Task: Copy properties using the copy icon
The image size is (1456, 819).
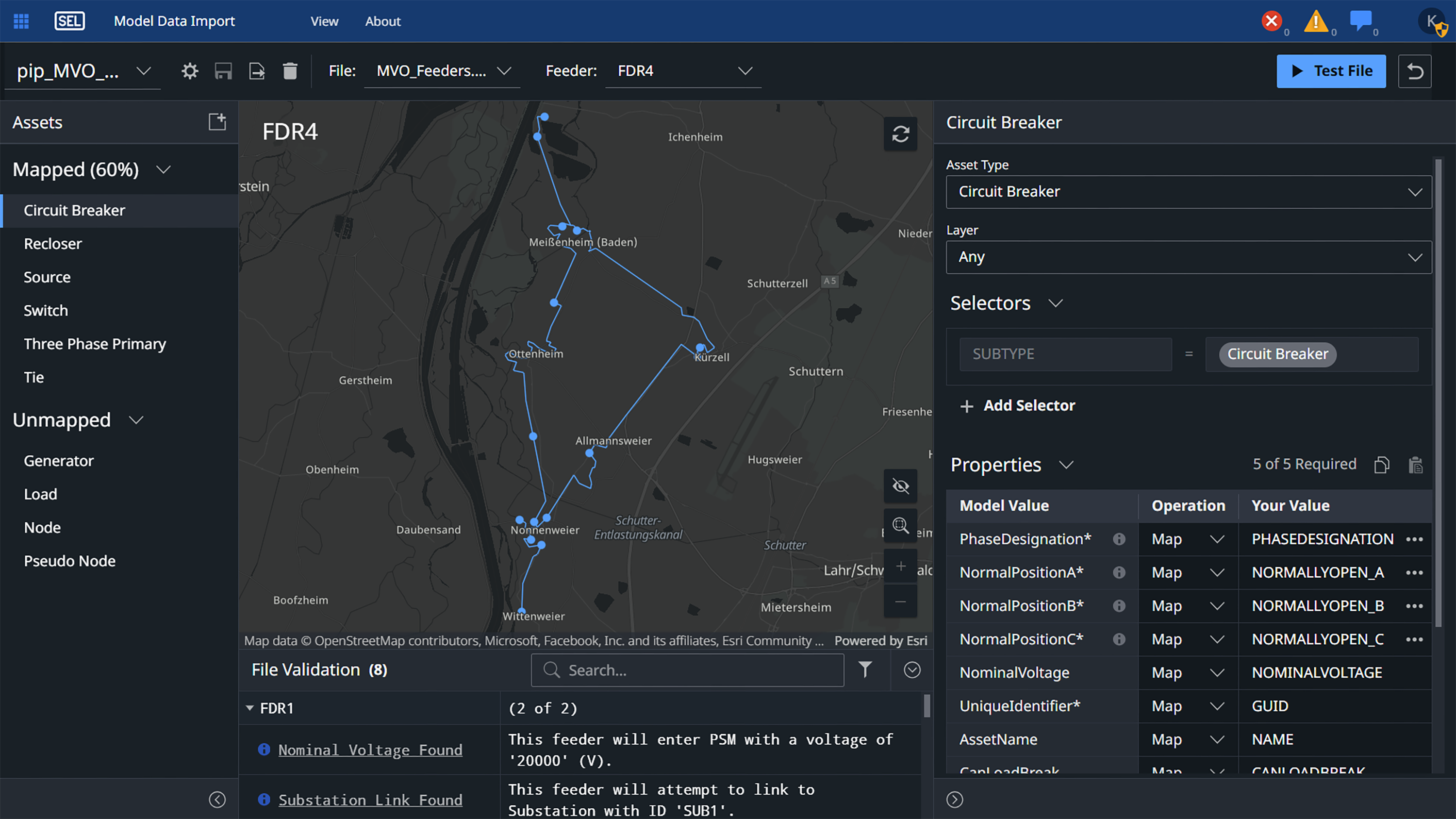Action: (x=1381, y=465)
